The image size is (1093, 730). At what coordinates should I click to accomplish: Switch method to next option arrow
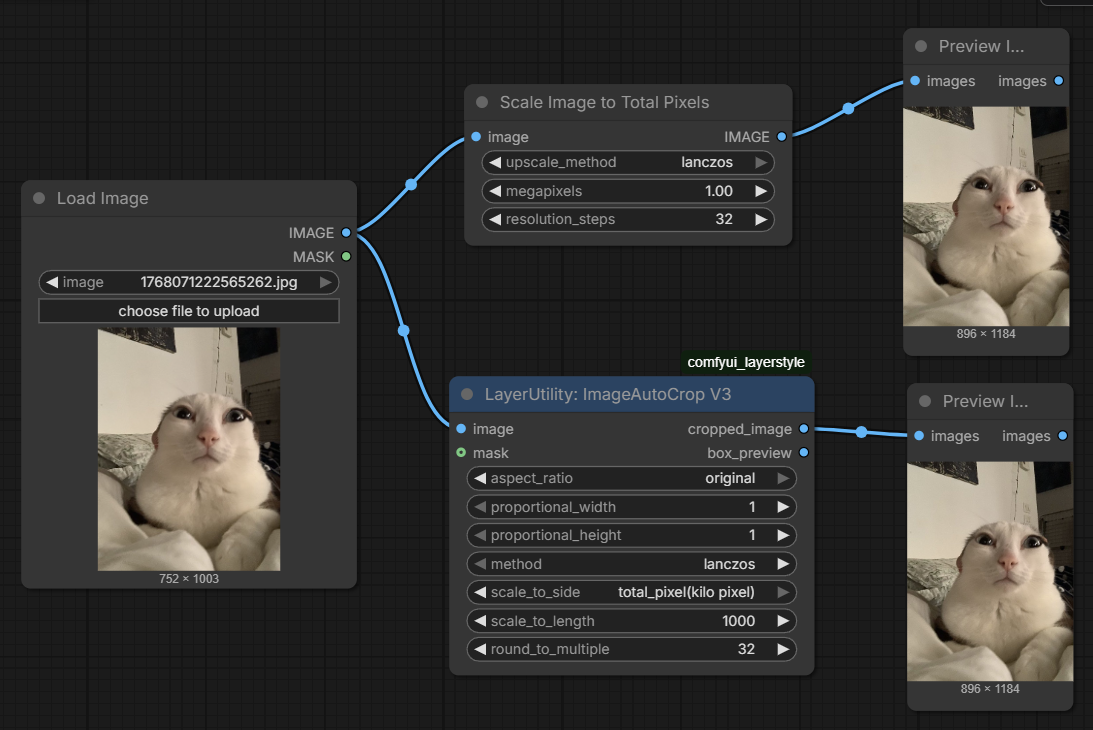coord(784,563)
